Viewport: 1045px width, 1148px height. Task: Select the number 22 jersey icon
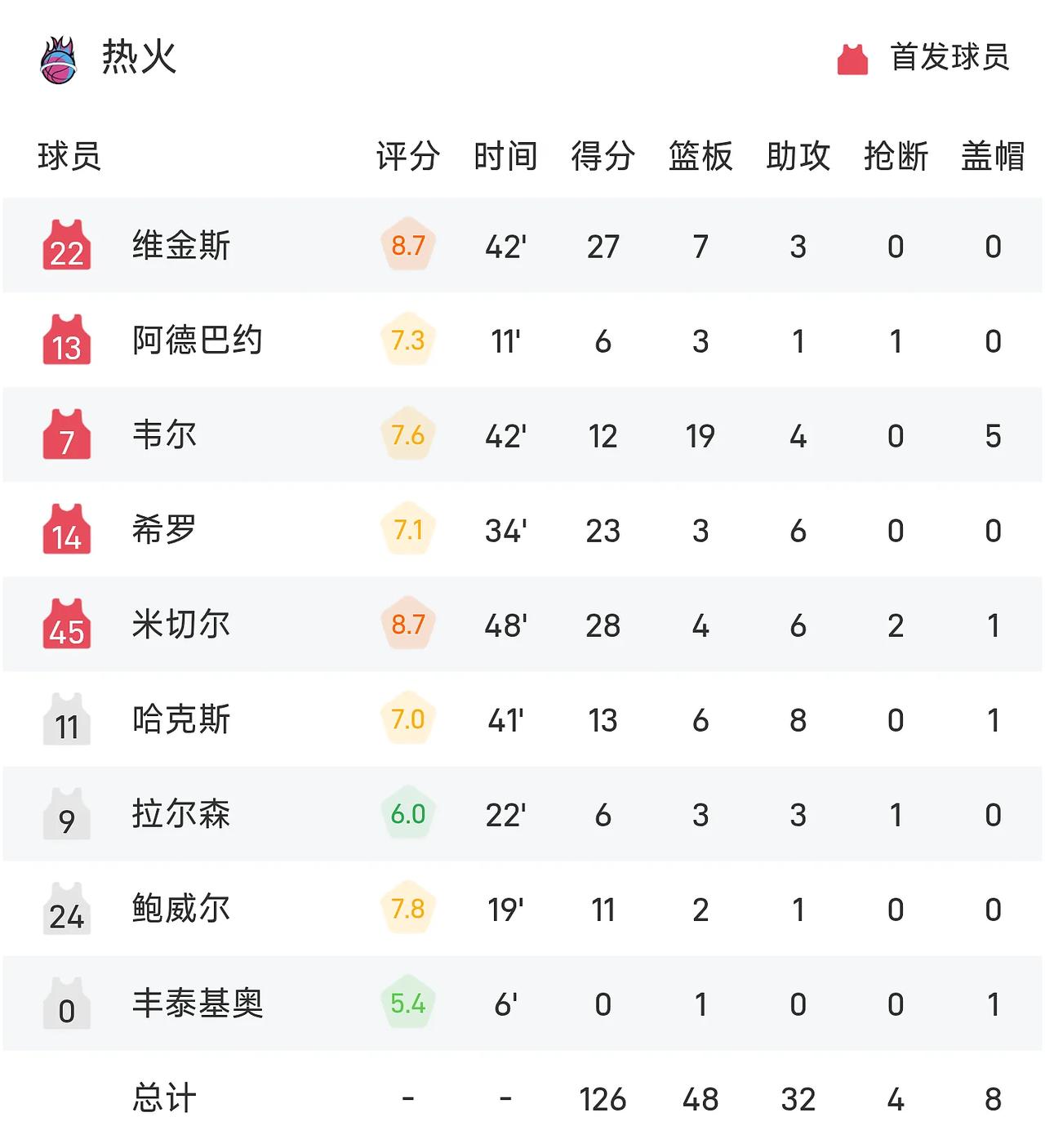[66, 245]
